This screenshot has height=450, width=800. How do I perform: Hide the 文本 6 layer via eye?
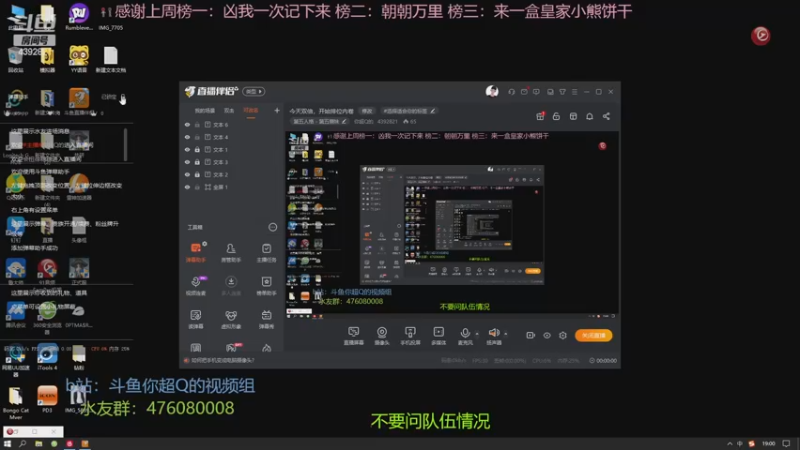(187, 124)
